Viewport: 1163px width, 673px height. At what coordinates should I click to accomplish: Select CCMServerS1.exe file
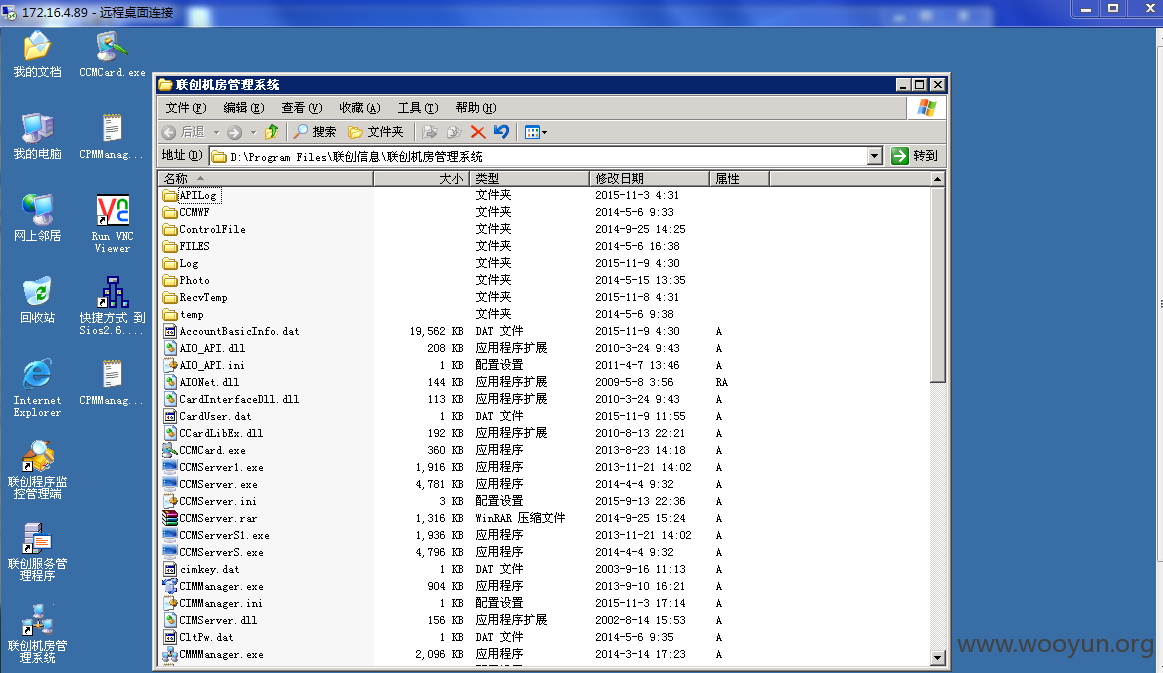click(x=216, y=536)
